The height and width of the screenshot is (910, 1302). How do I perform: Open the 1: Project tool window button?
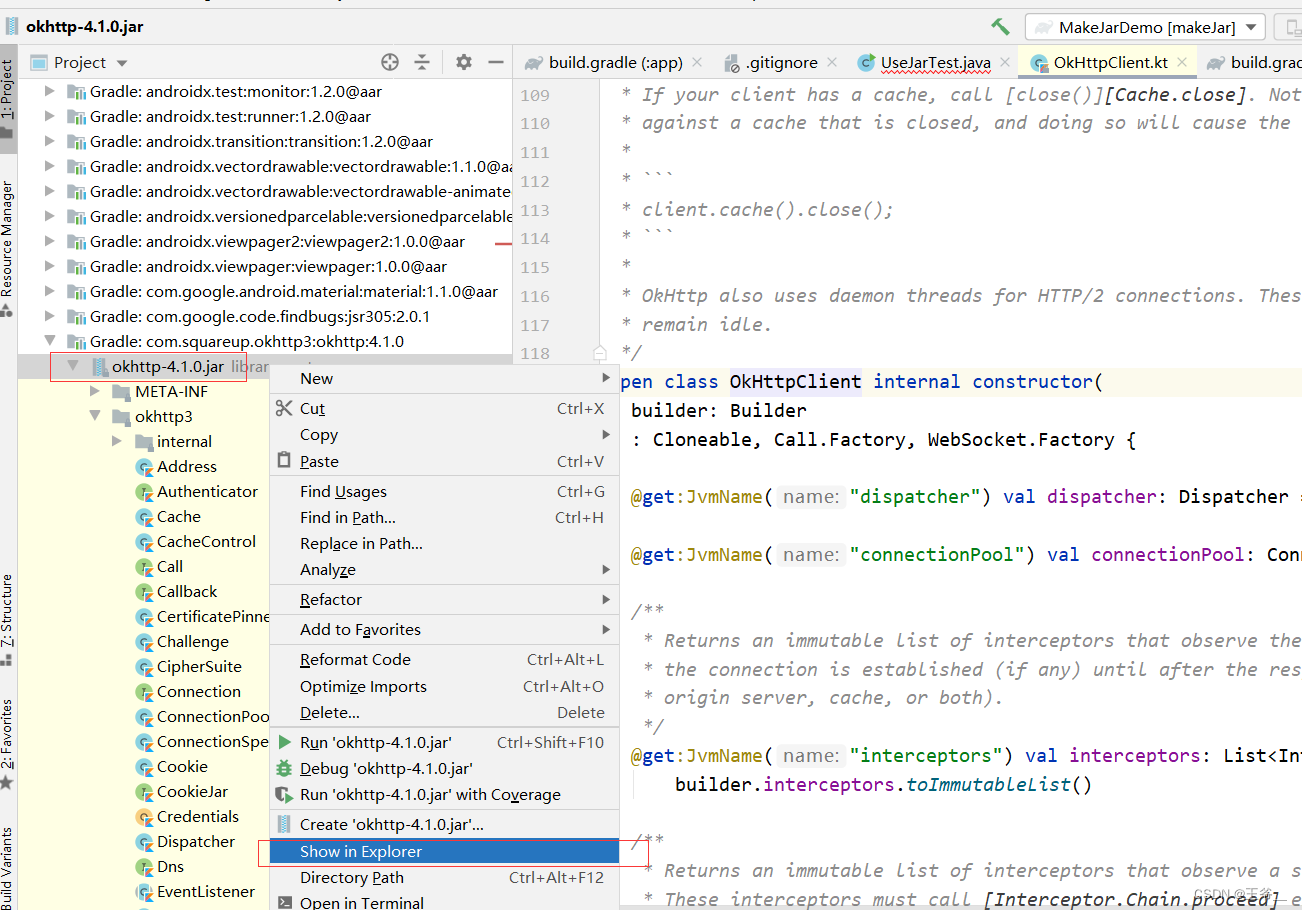point(8,98)
